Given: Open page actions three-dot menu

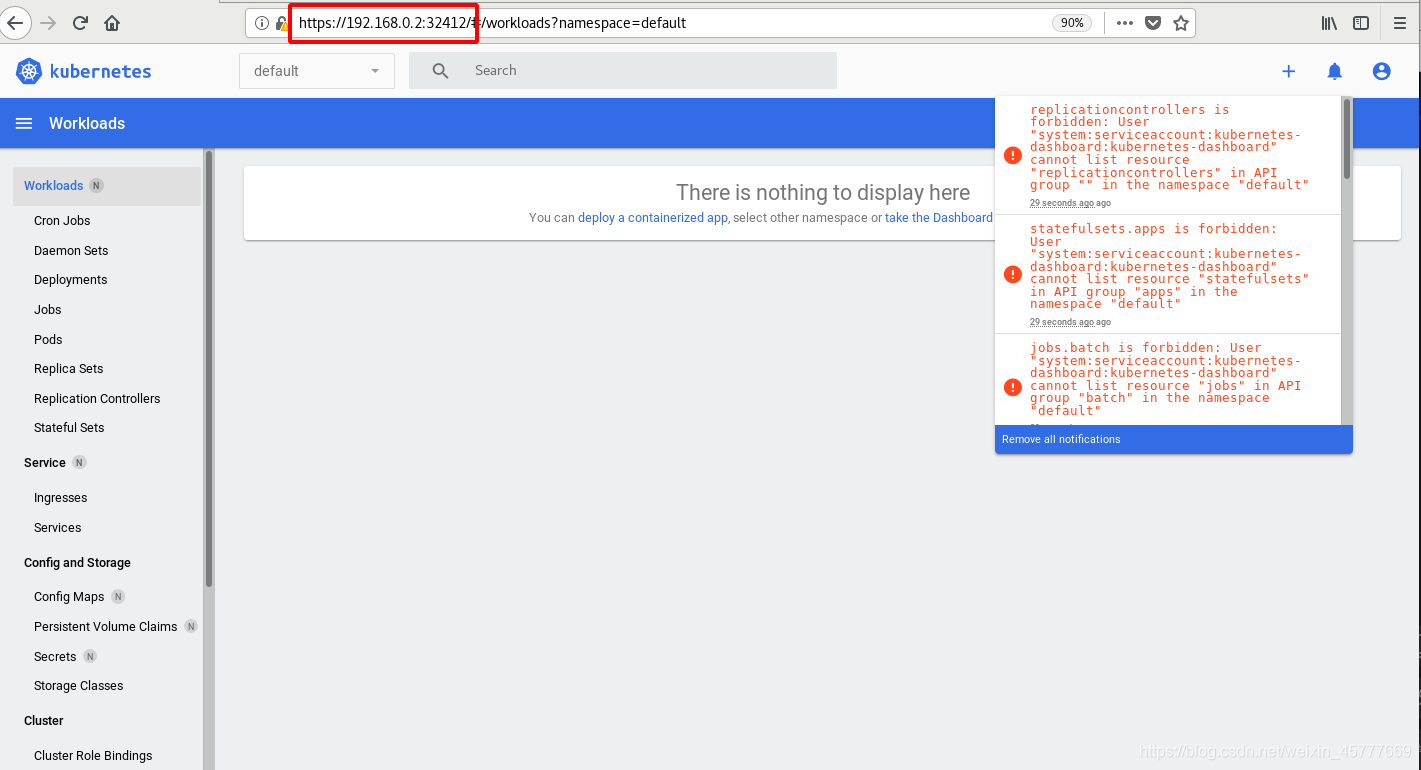Looking at the screenshot, I should (1125, 23).
